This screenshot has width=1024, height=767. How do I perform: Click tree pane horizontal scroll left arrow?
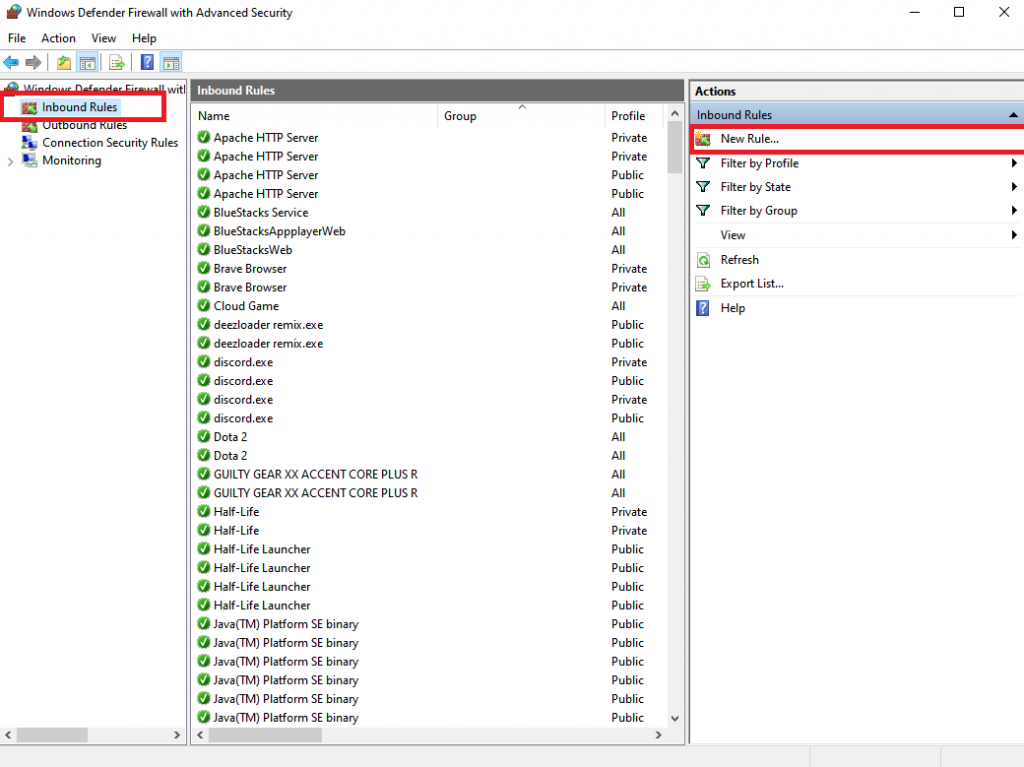click(x=8, y=735)
